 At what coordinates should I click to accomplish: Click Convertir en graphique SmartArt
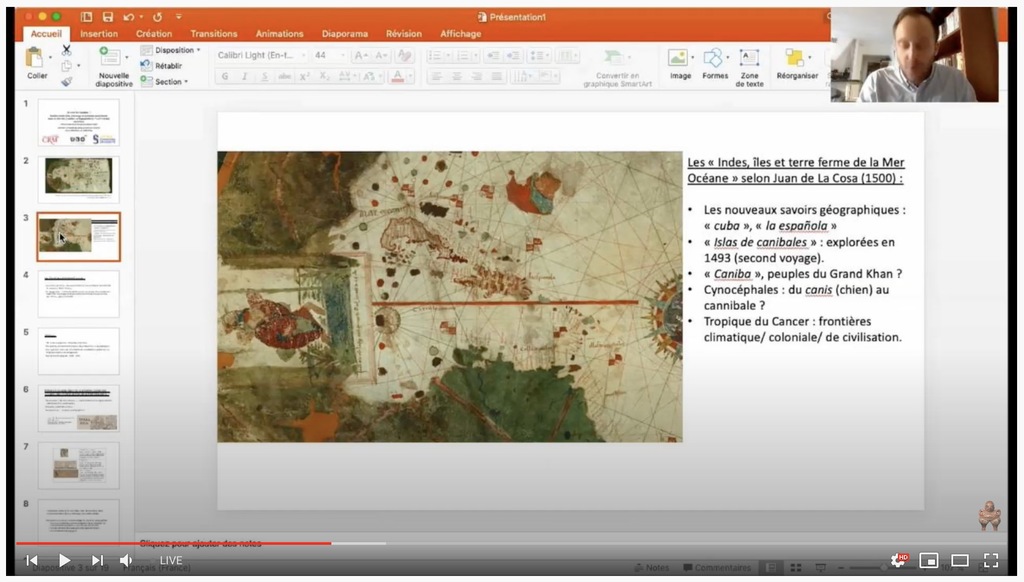617,68
